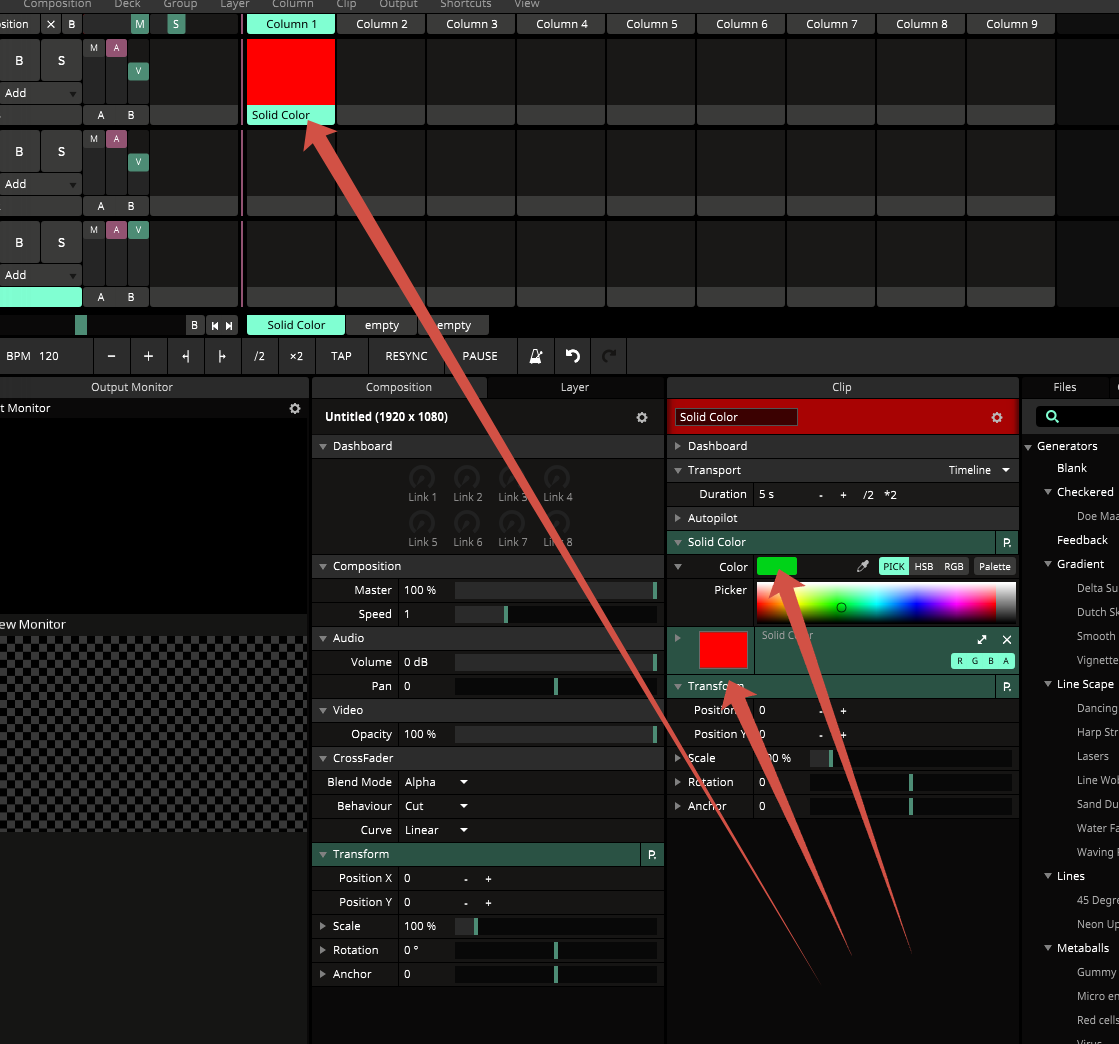Toggle the R channel on clip preview
The height and width of the screenshot is (1044, 1119).
[960, 661]
